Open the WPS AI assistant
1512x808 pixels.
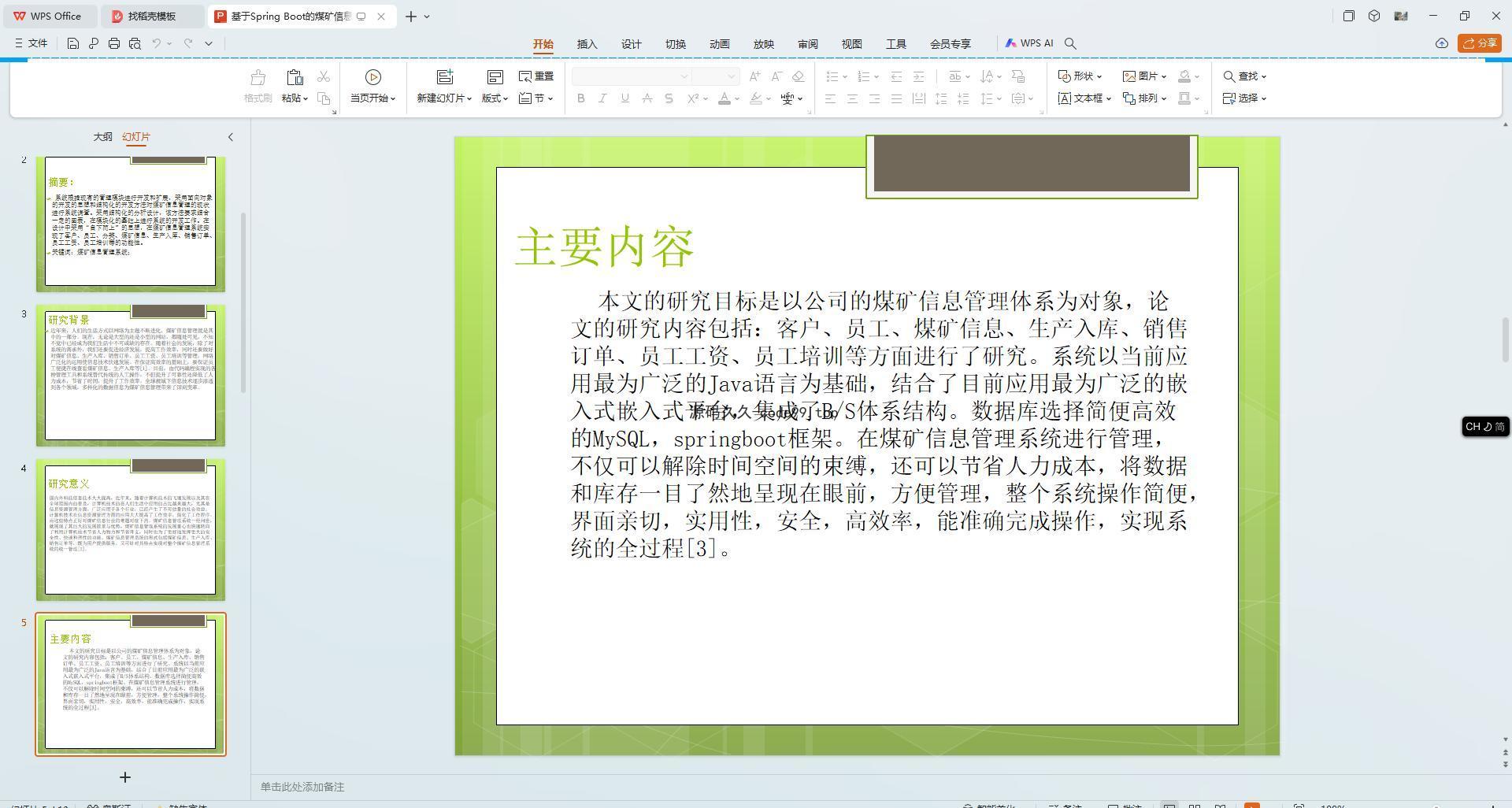pyautogui.click(x=1029, y=43)
